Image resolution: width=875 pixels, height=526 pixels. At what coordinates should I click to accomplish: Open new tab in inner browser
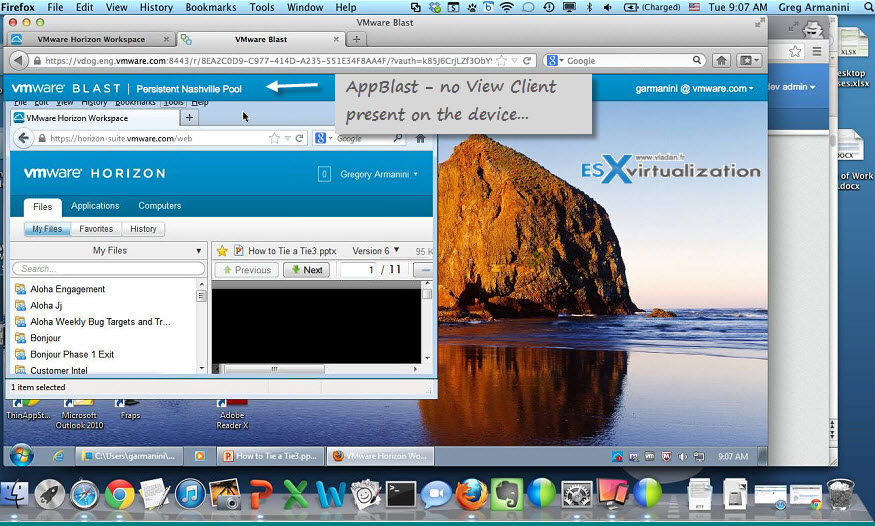(x=189, y=117)
